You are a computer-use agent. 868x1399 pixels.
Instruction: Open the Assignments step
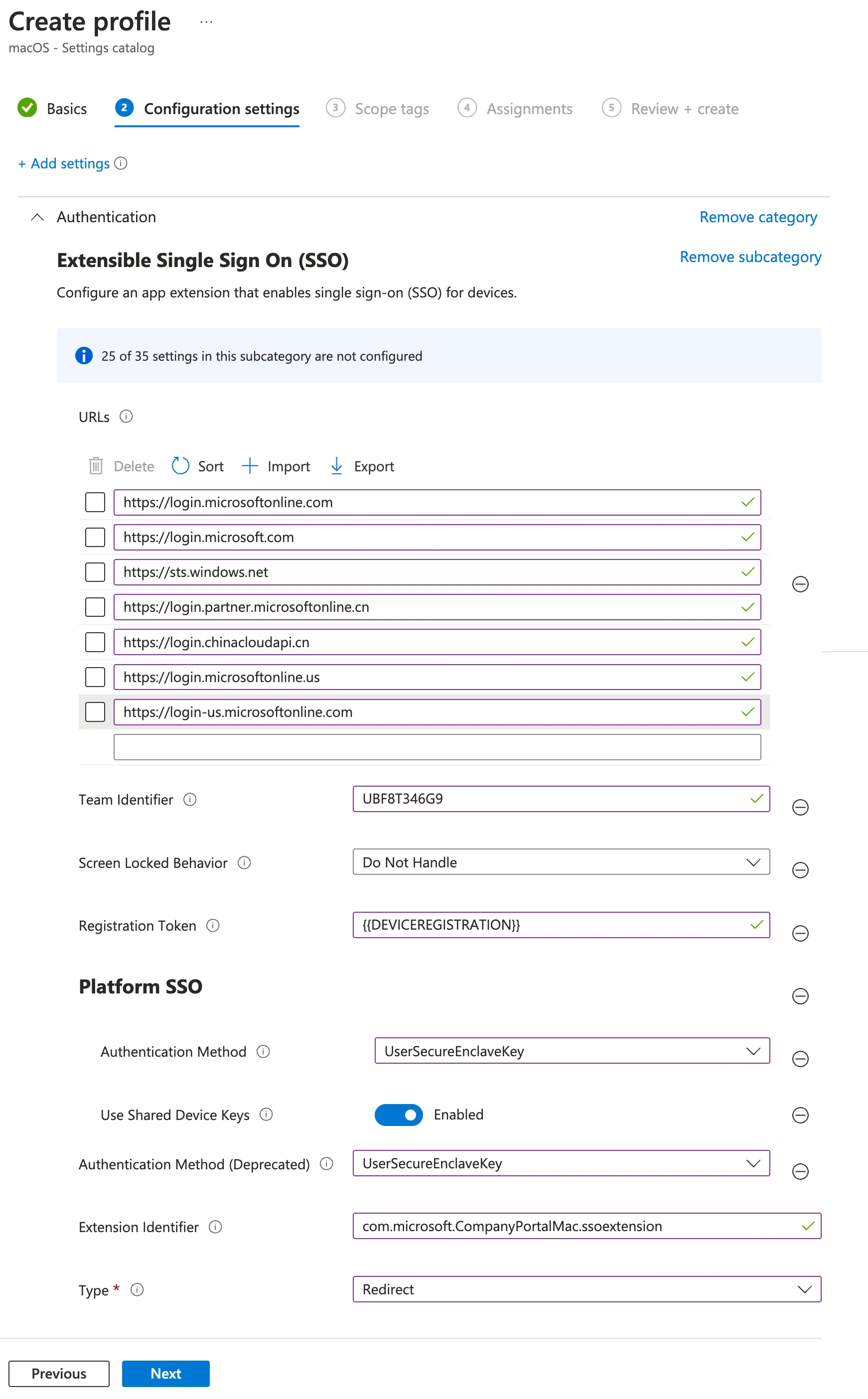tap(515, 109)
